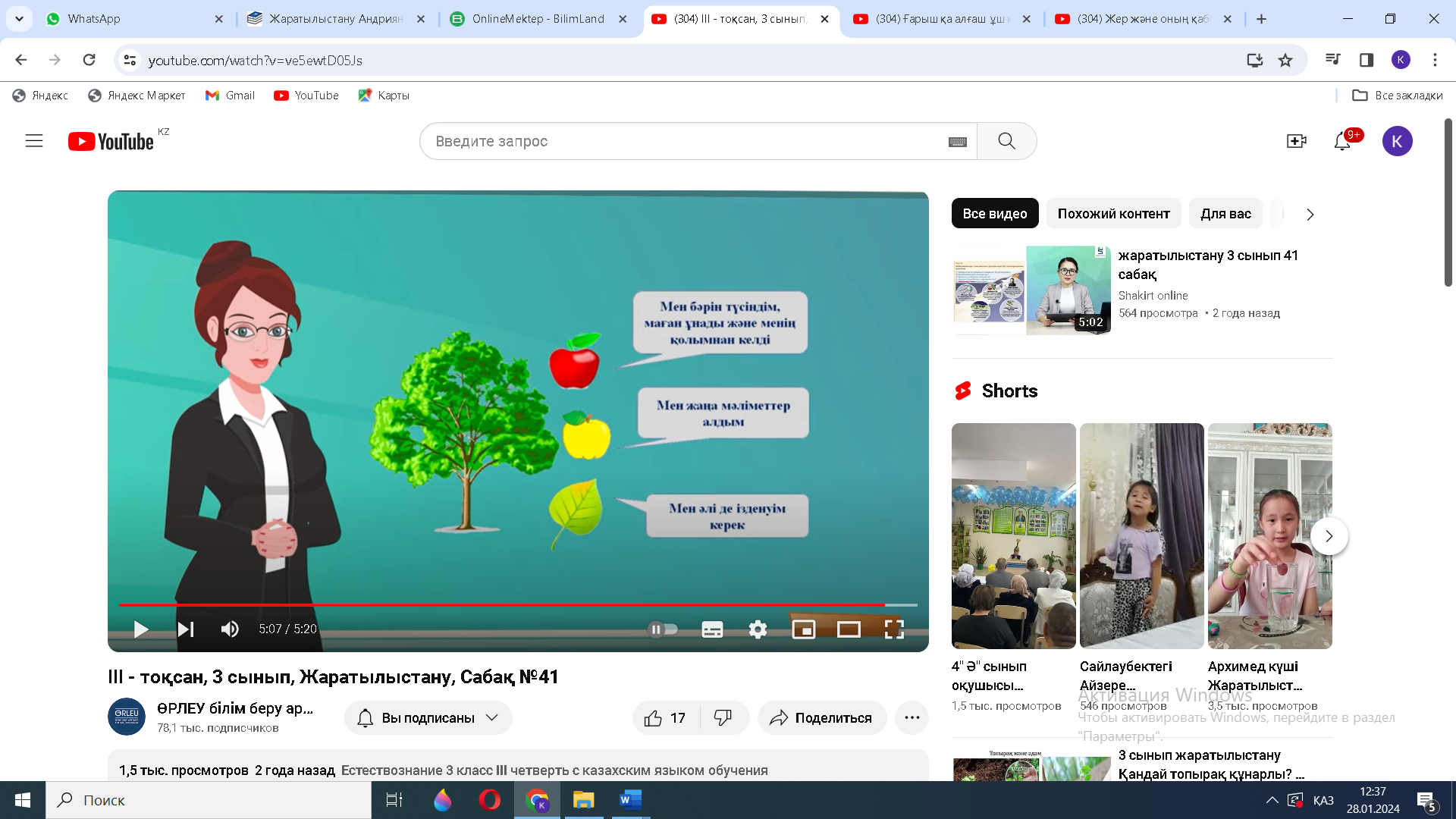1456x819 pixels.
Task: Open video settings gear icon
Action: 758,629
